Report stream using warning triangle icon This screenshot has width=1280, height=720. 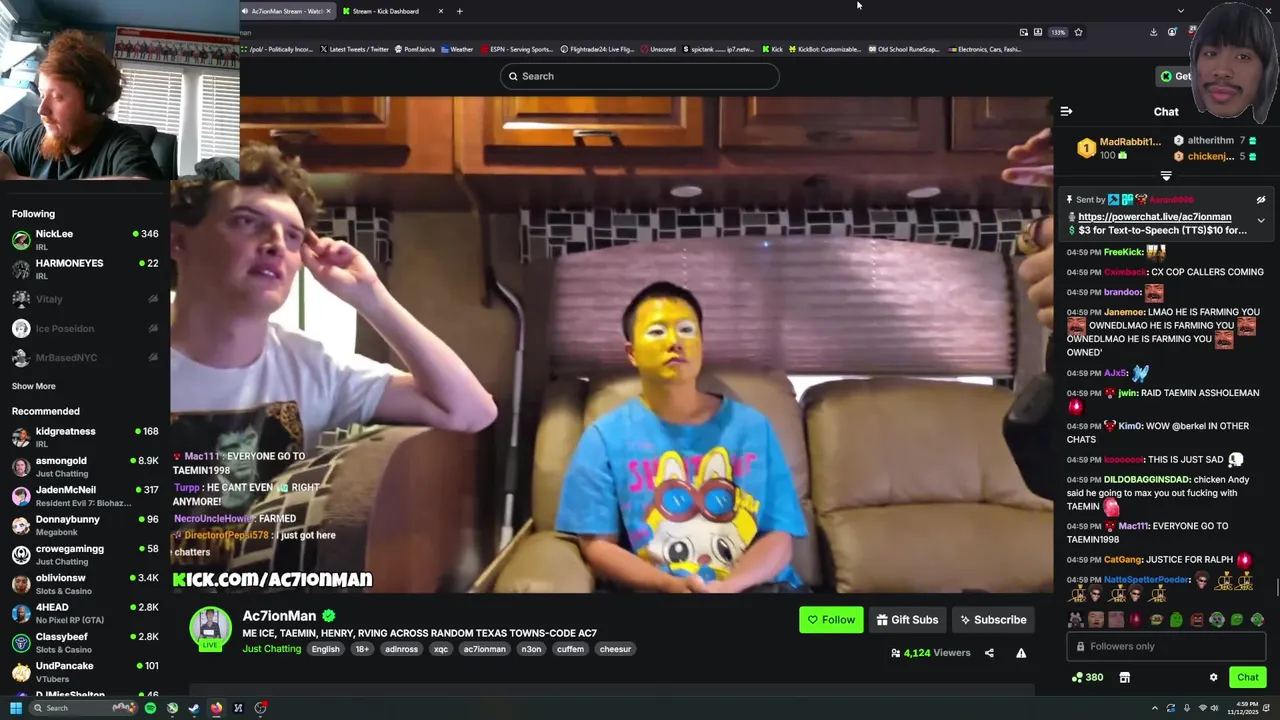pos(1021,653)
